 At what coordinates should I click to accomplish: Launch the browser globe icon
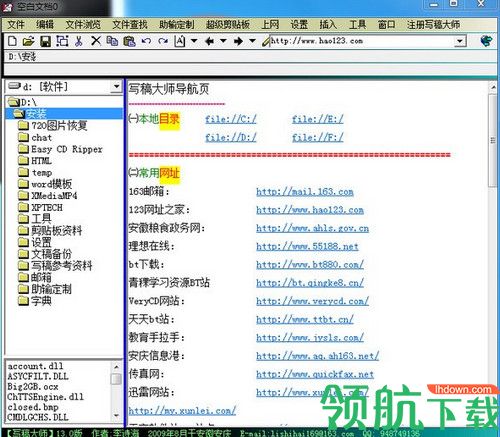pos(487,41)
